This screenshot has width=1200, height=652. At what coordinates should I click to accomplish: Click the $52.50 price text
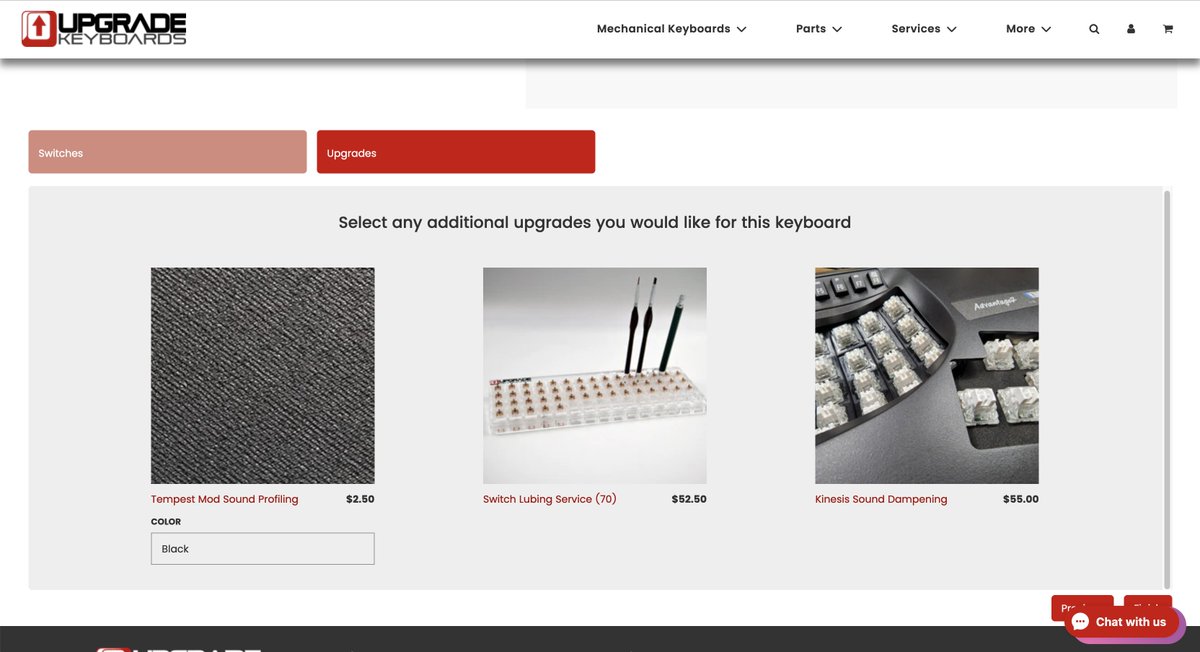689,499
